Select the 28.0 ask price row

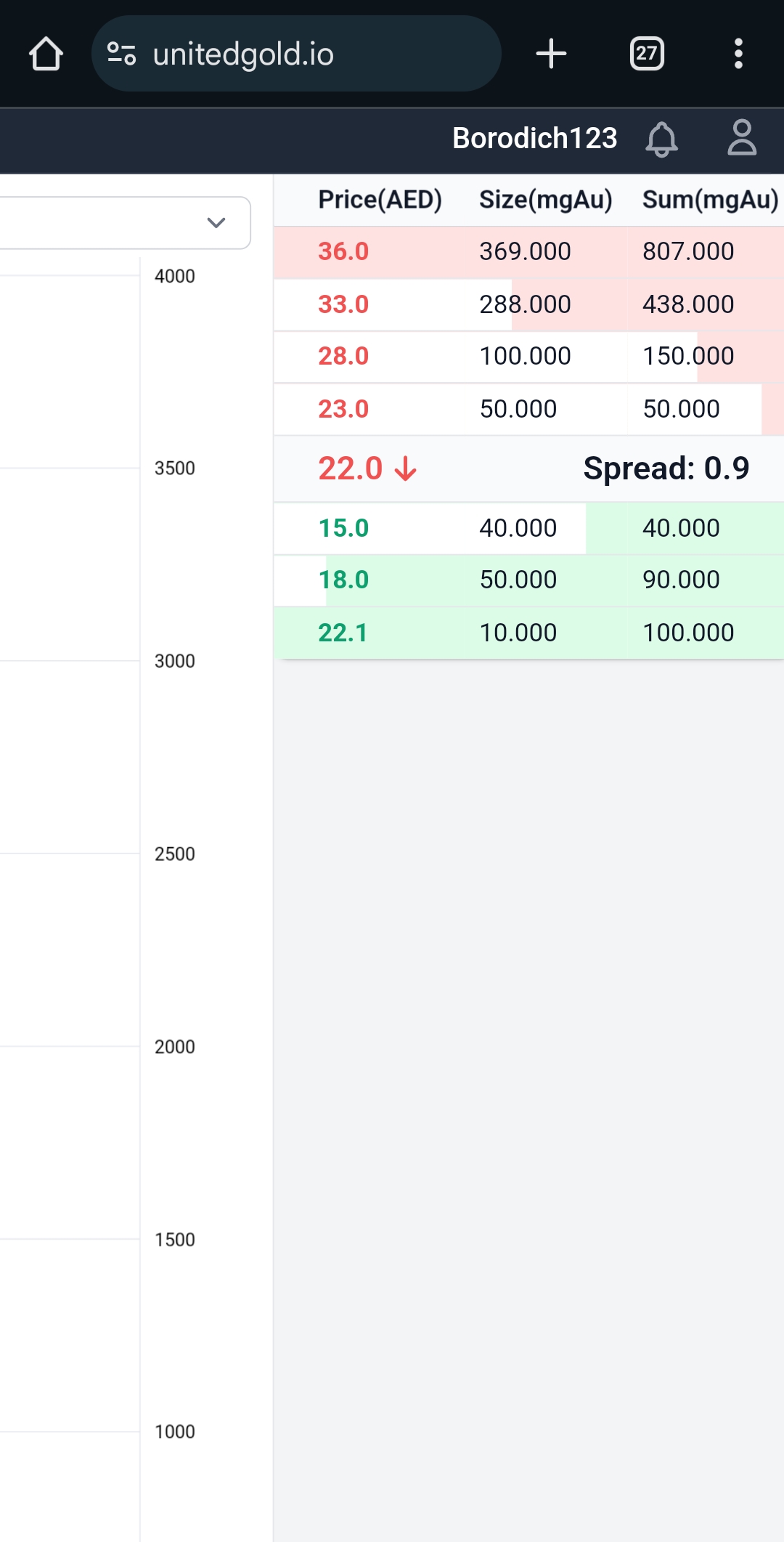point(528,357)
